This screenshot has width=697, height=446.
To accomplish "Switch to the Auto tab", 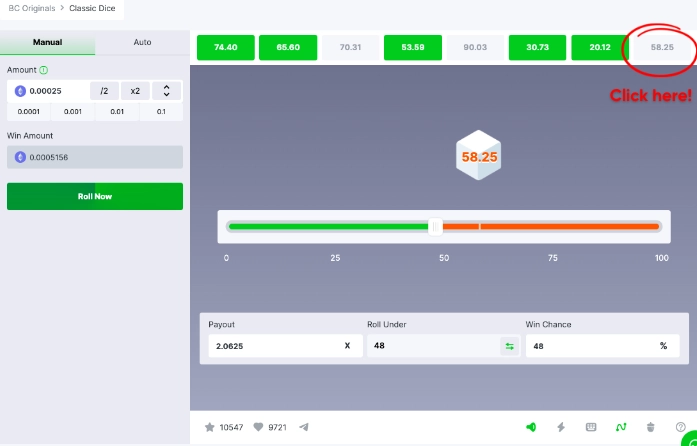I will [x=142, y=43].
